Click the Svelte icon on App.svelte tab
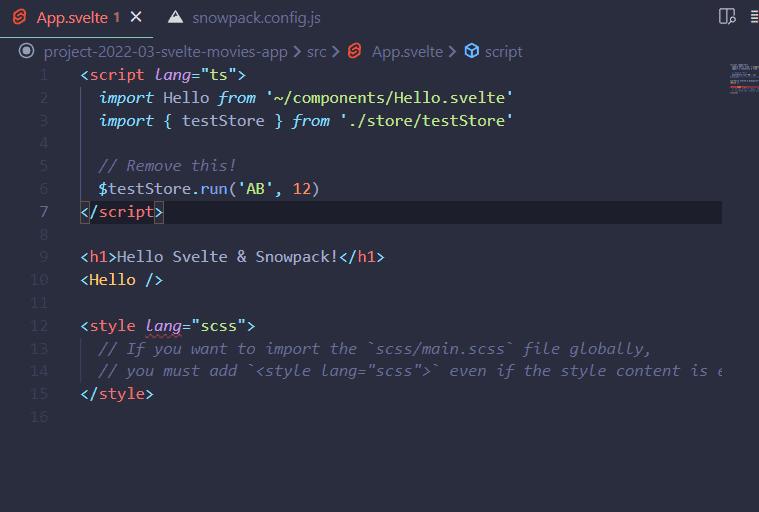759x512 pixels. 20,17
